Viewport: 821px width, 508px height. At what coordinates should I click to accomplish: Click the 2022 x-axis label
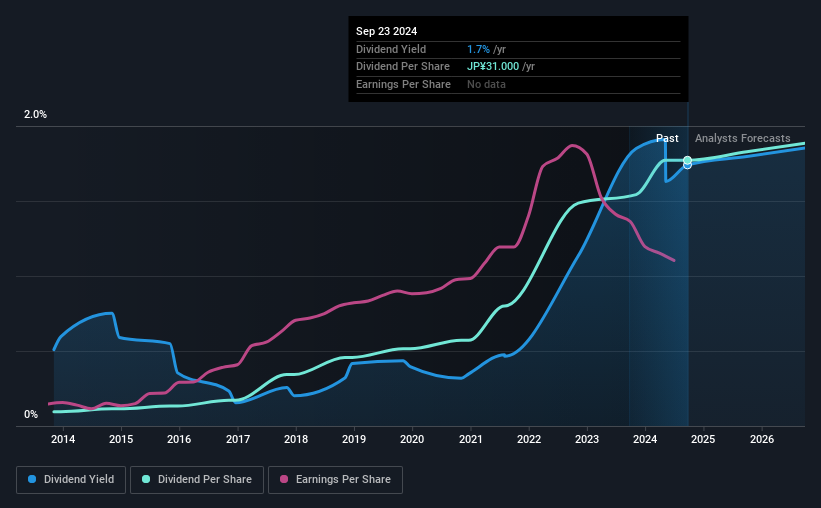pyautogui.click(x=529, y=439)
